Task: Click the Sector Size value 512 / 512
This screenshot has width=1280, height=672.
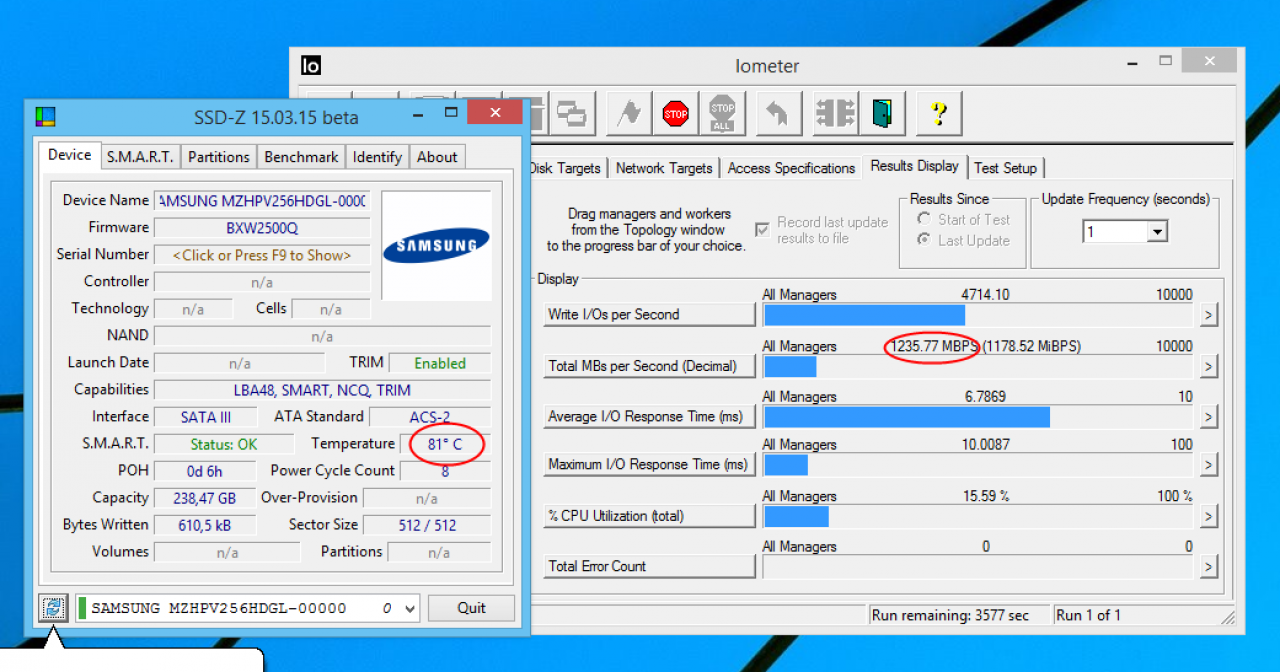Action: click(427, 525)
